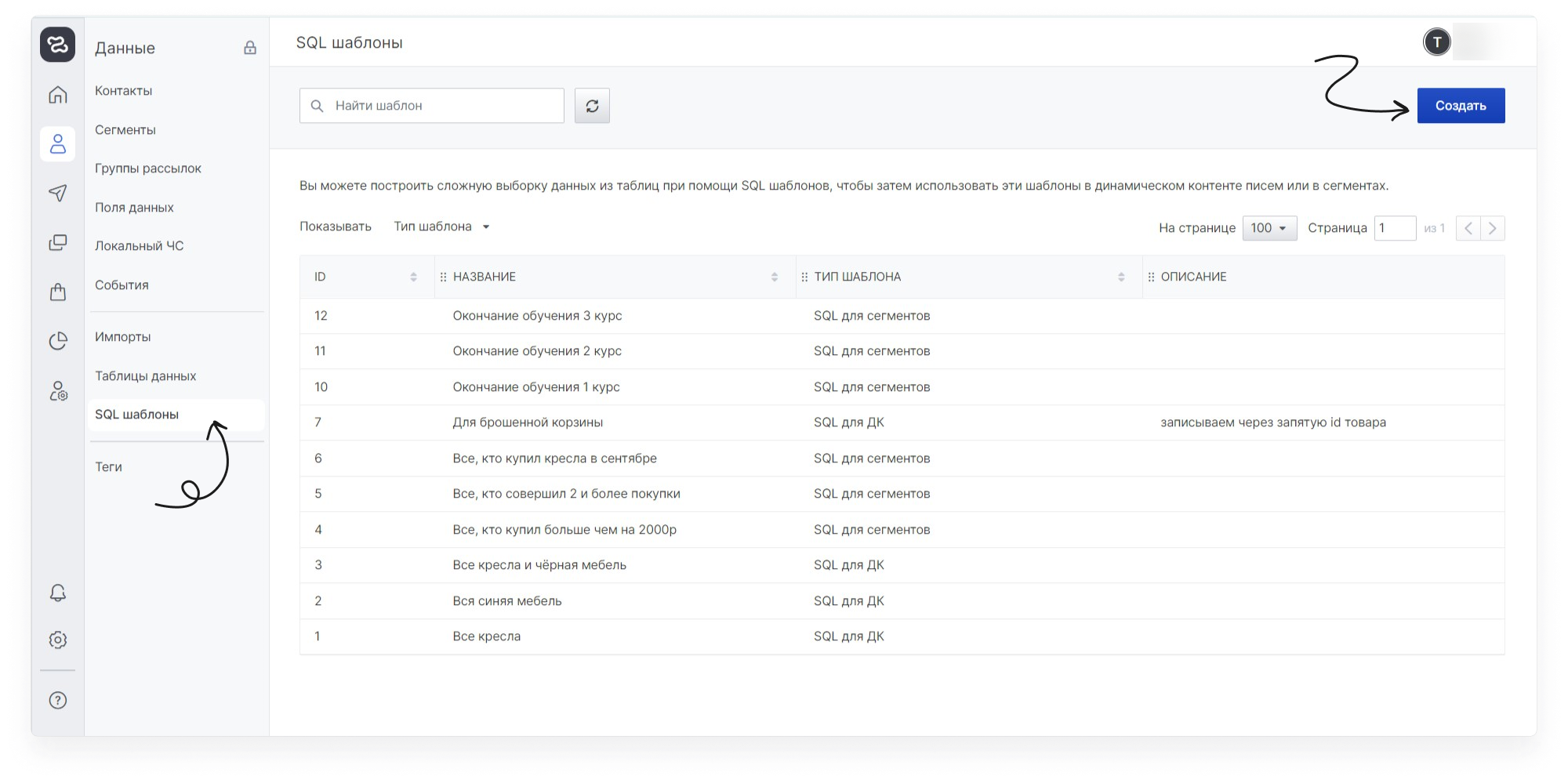Click the Страница page number field
This screenshot has height=783, width=1568.
1395,228
